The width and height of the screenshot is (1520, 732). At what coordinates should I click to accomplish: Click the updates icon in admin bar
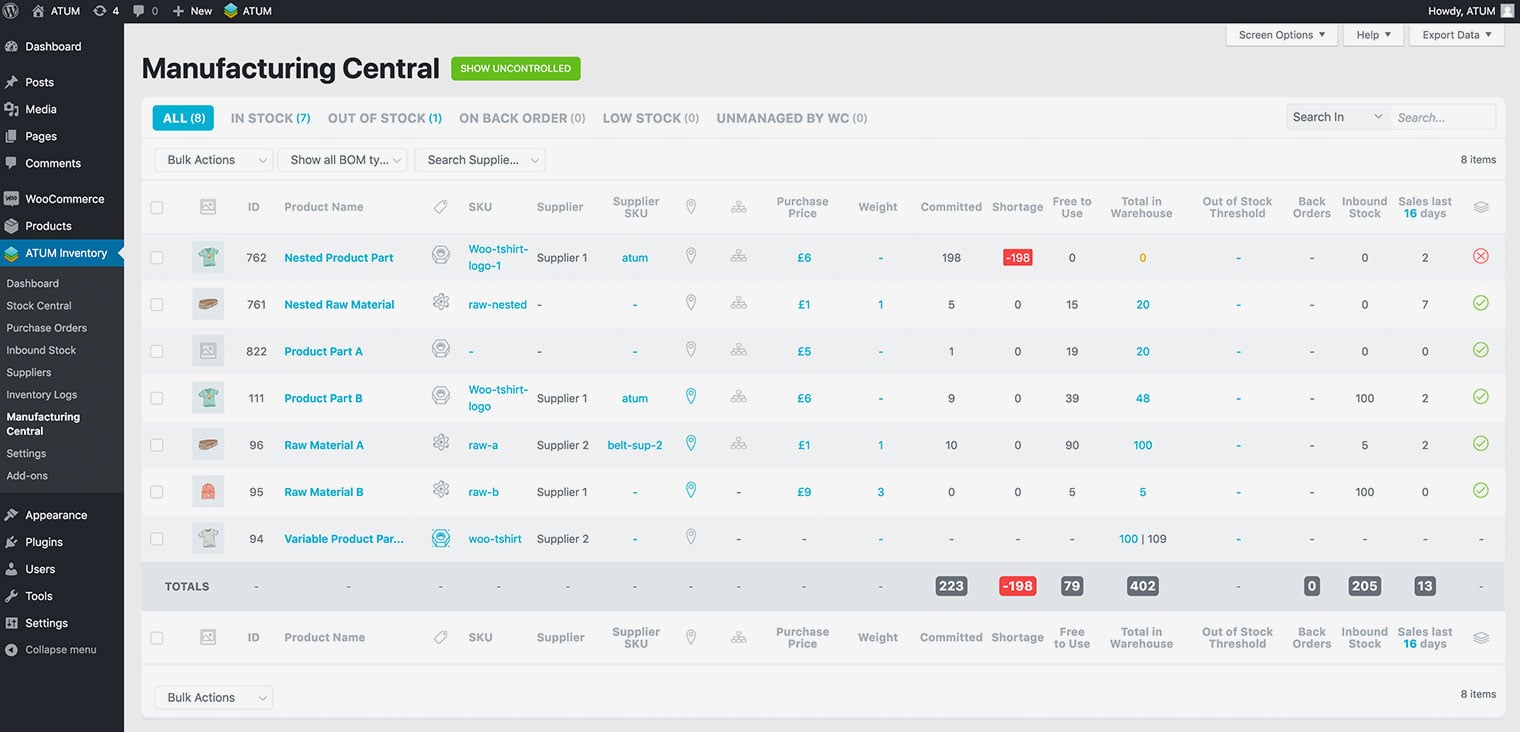pos(100,11)
